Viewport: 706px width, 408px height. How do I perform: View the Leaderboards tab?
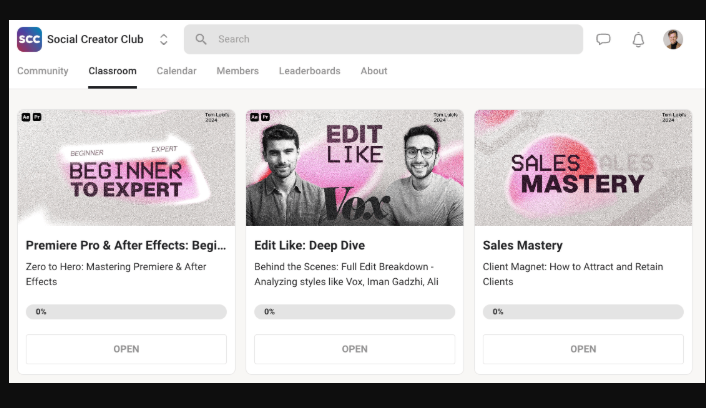(309, 71)
